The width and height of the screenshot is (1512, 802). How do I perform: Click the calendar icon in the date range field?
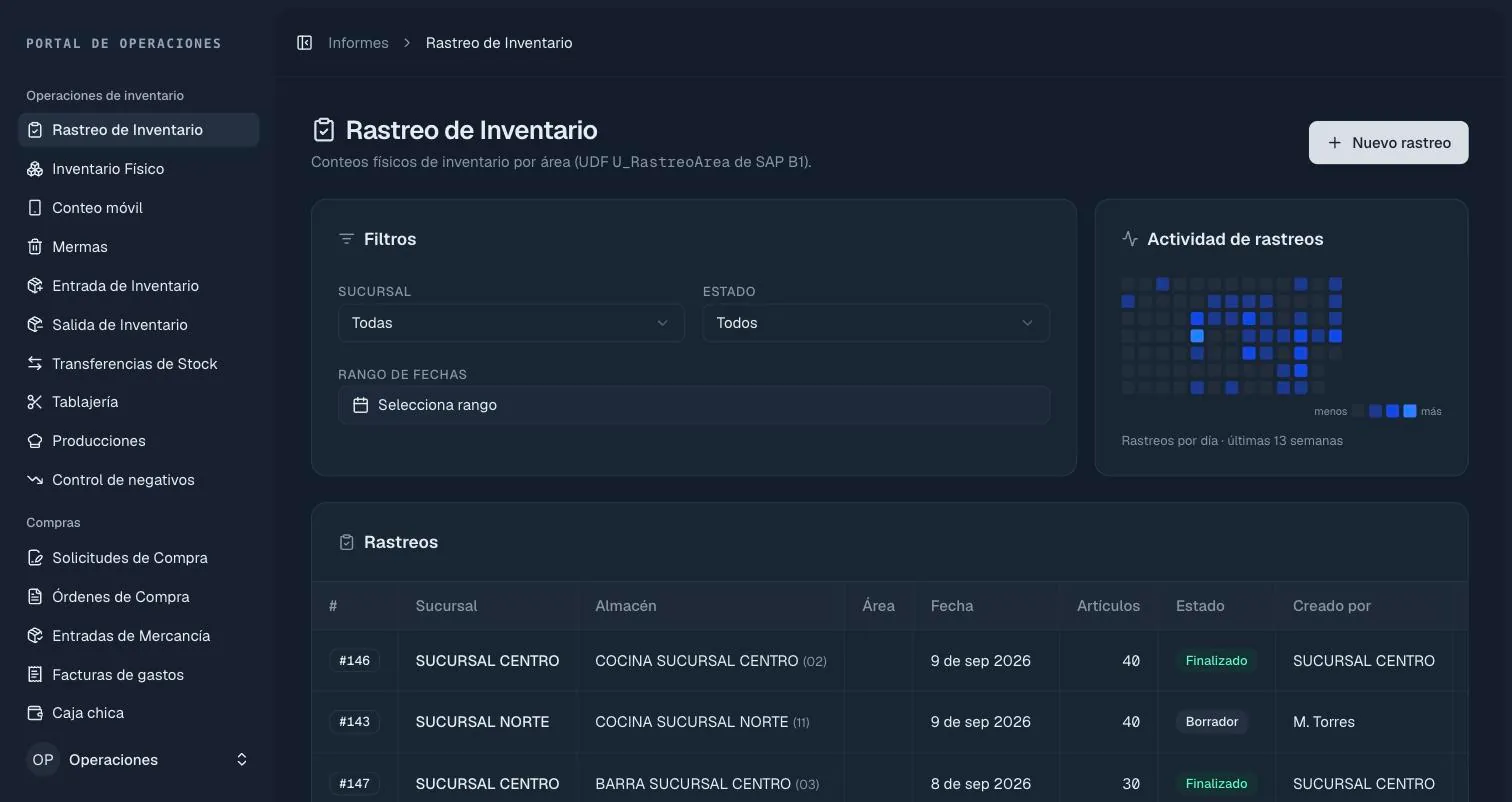point(361,405)
